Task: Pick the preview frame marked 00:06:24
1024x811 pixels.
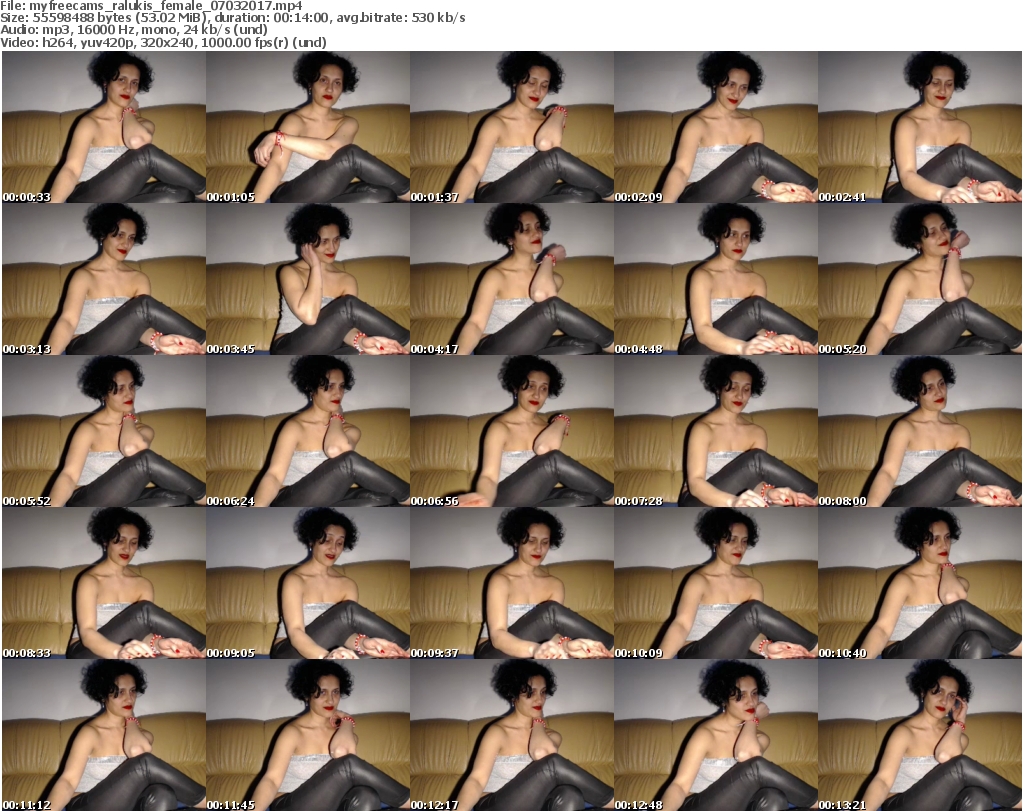Action: (x=308, y=431)
